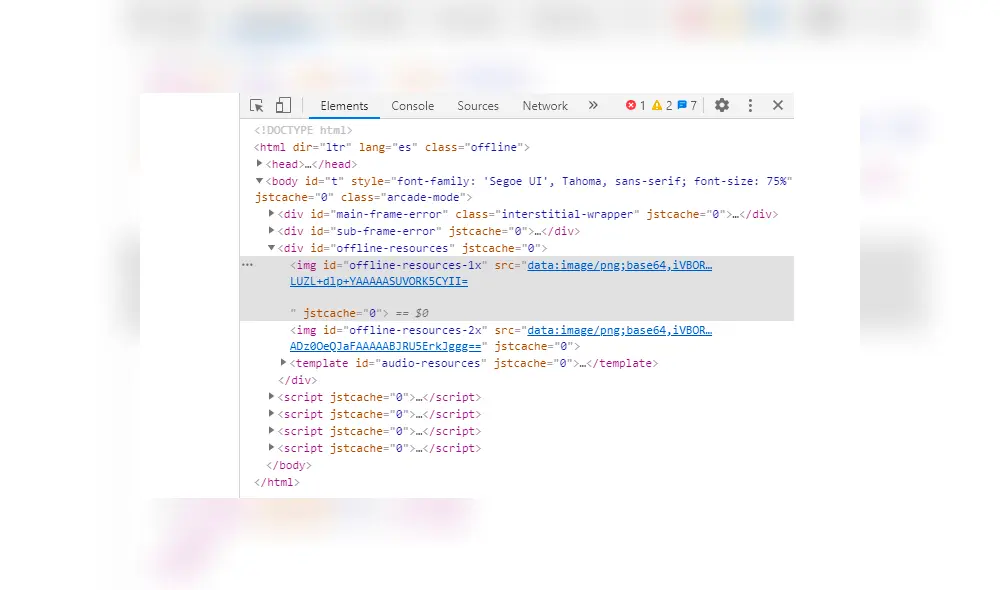Close the DevTools panel
The width and height of the screenshot is (1000, 590).
(x=778, y=105)
